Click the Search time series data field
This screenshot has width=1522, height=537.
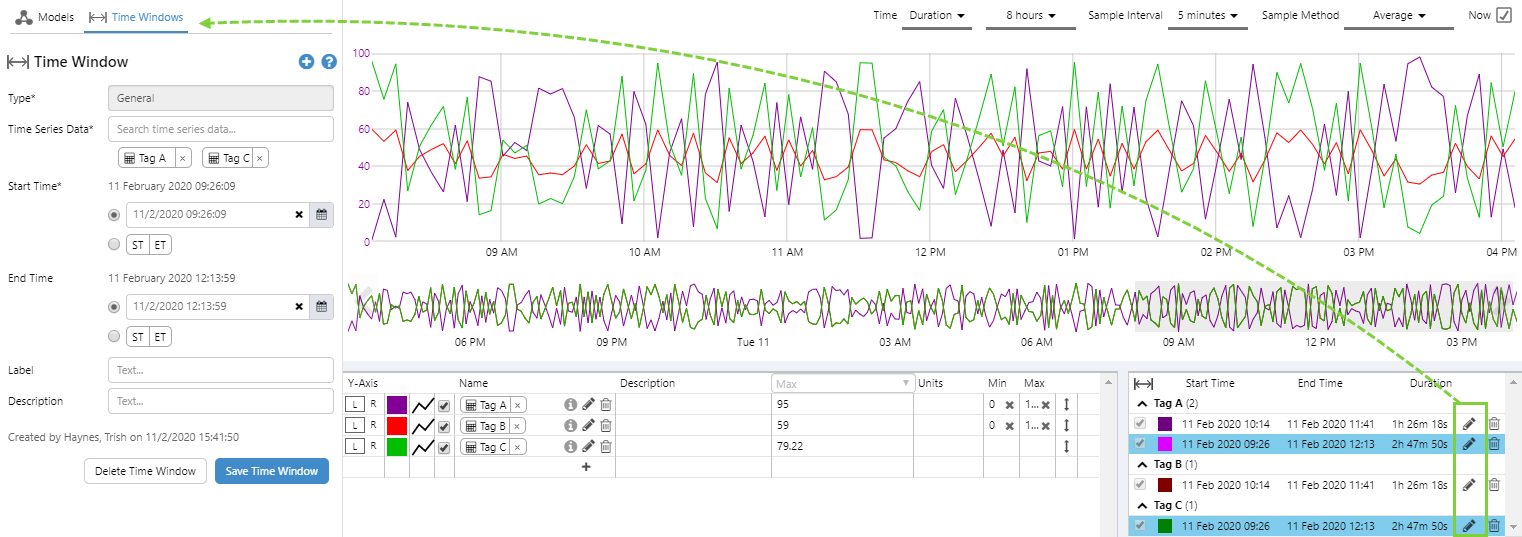coord(221,129)
